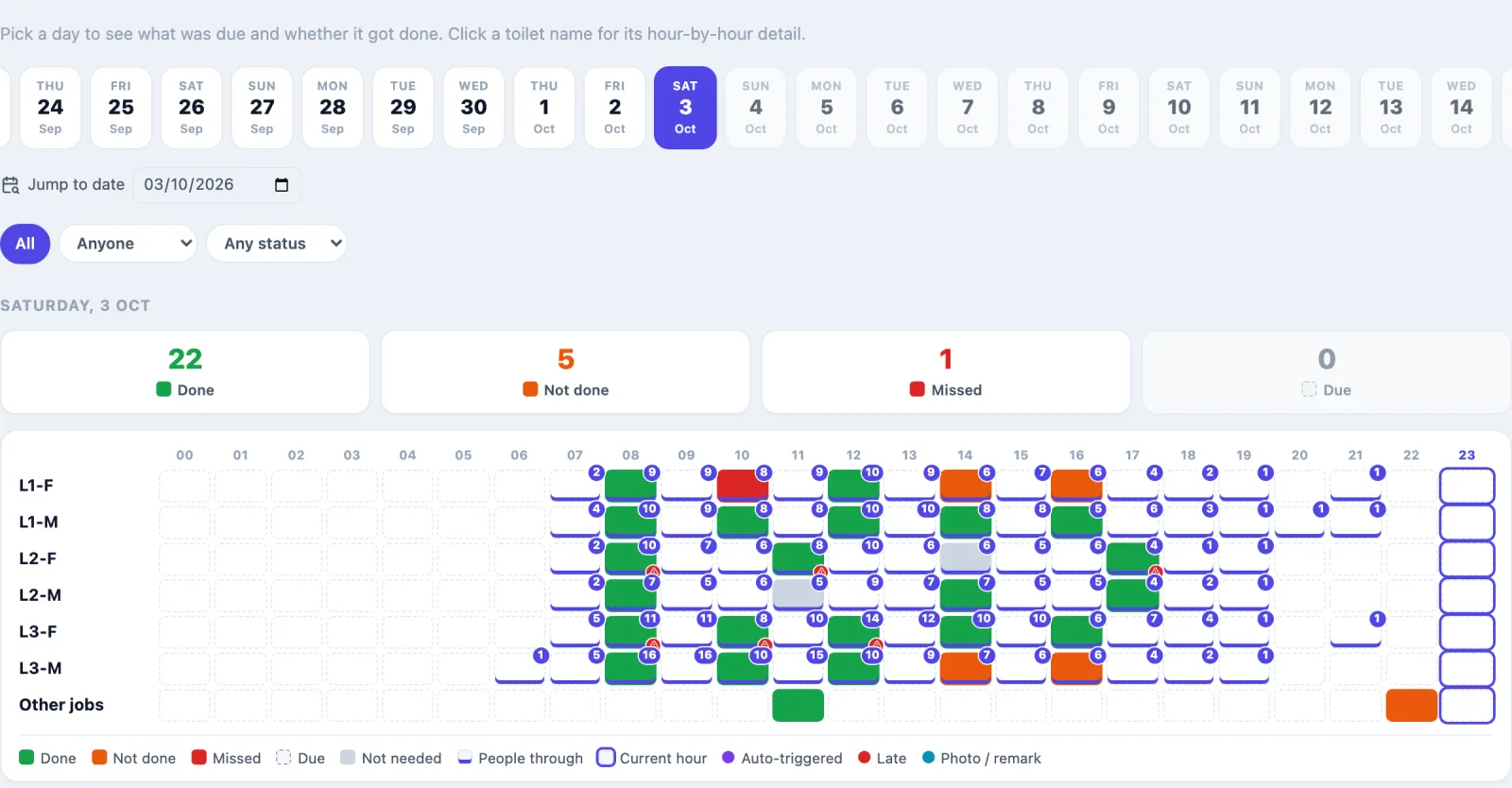Filter by the 1 Missed card

click(946, 372)
